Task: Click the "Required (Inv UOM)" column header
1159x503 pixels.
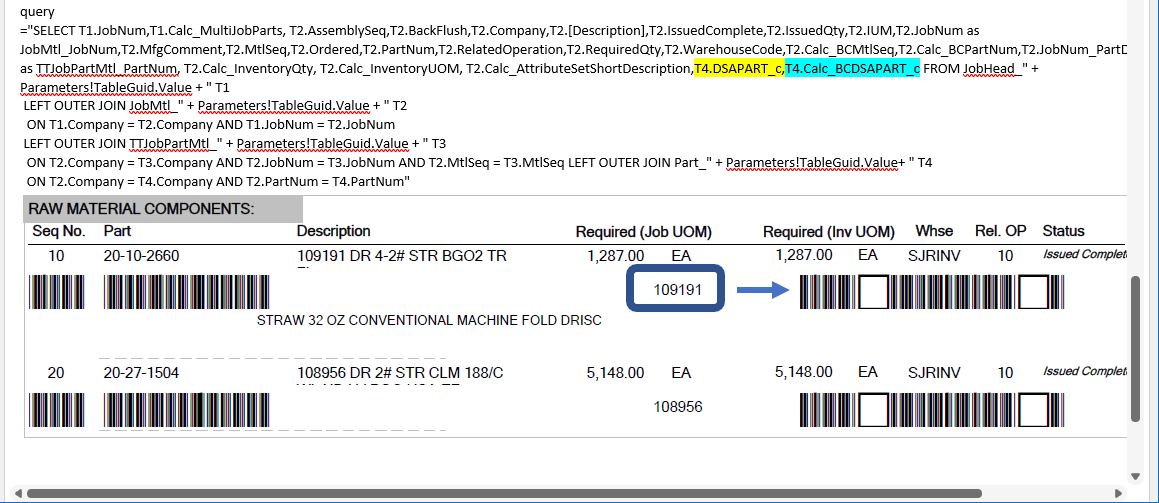Action: 829,233
